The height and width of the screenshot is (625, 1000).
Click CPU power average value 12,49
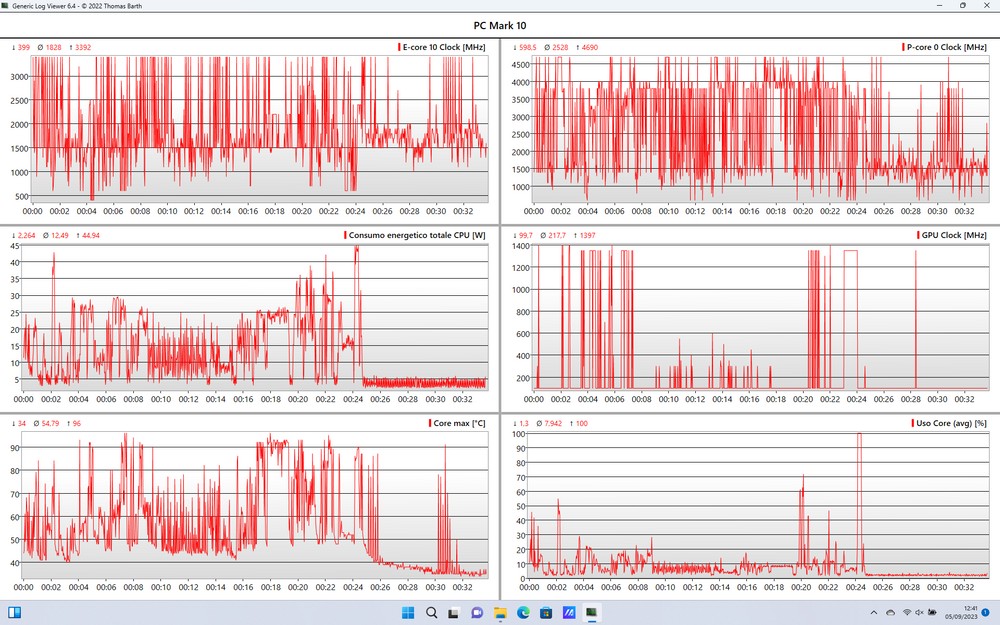pyautogui.click(x=59, y=235)
